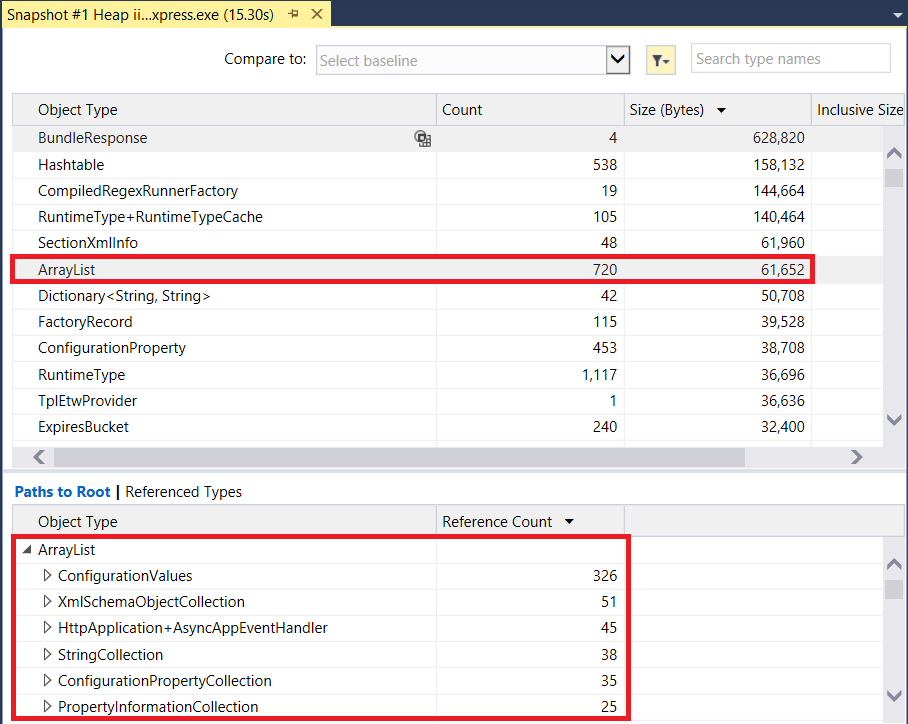
Task: Select the Dictionary<String, String> row
Action: [124, 296]
